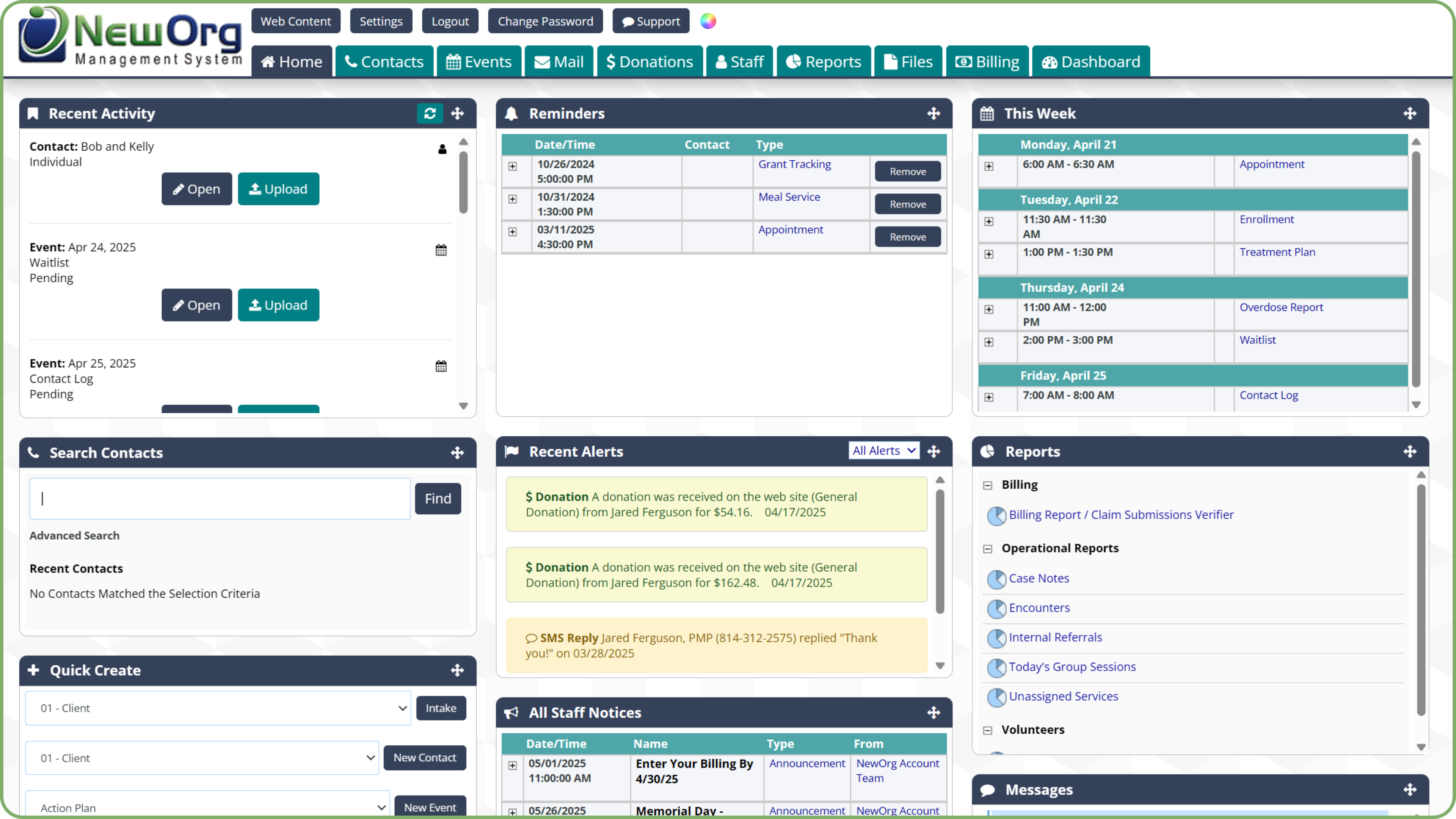Click move handle on Reminders panel

click(934, 114)
